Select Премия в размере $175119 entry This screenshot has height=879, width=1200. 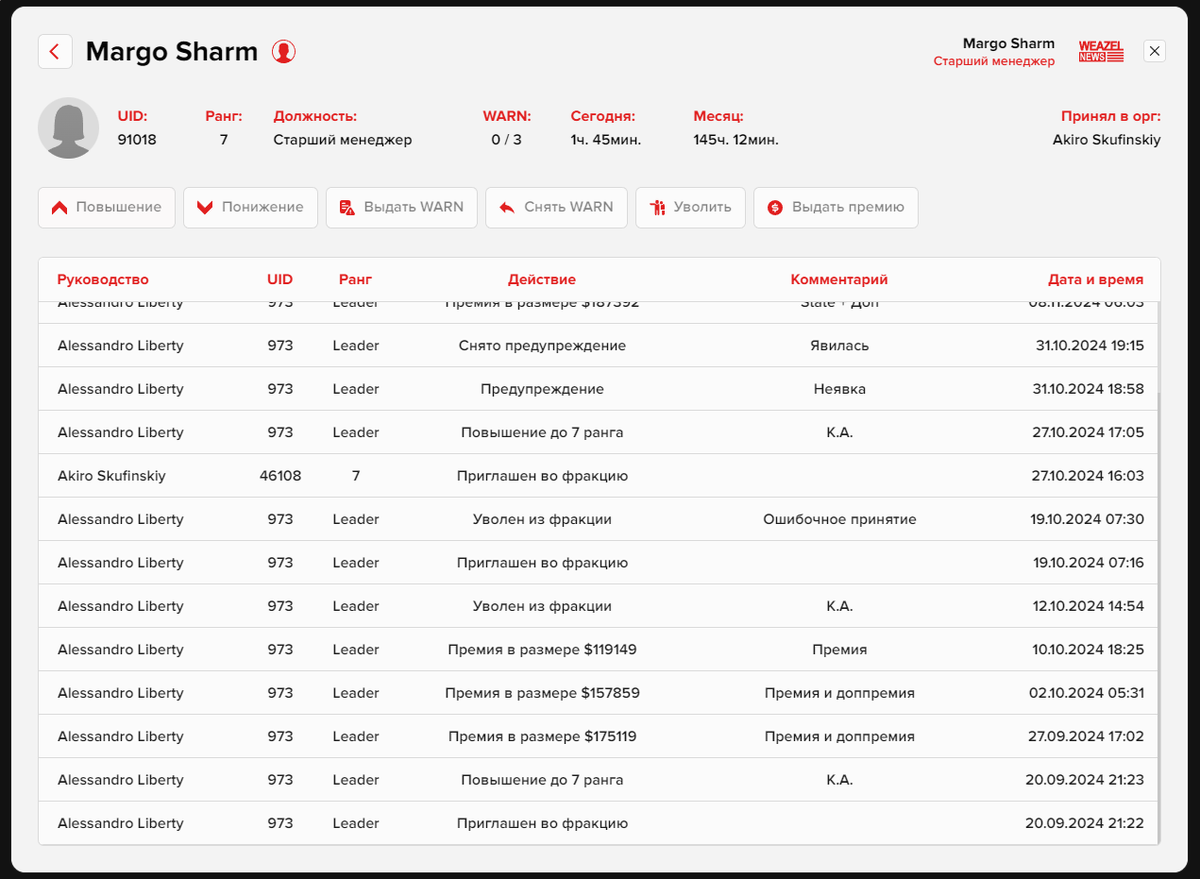[x=542, y=736]
